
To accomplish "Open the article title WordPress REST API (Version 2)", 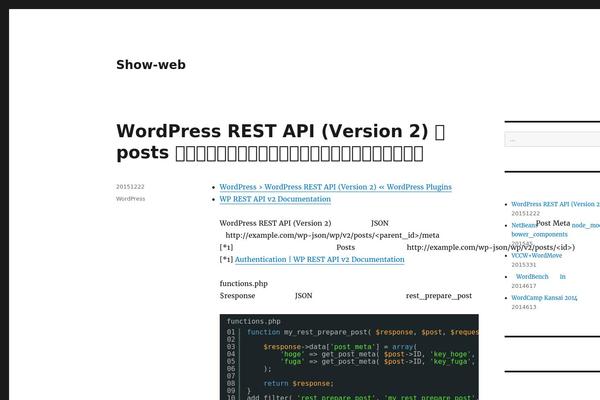I will pos(280,142).
